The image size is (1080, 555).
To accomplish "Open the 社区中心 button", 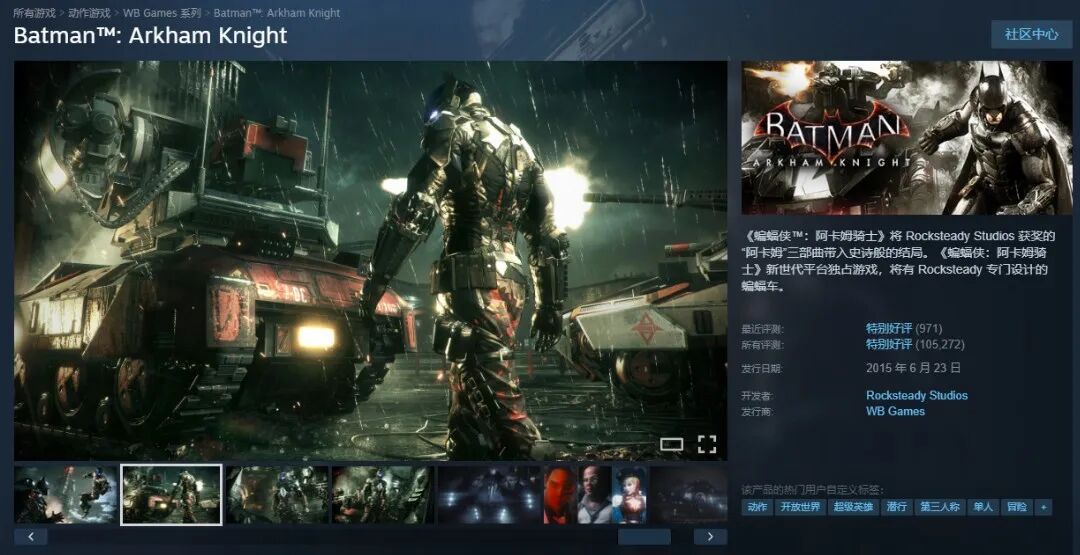I will click(x=1031, y=34).
